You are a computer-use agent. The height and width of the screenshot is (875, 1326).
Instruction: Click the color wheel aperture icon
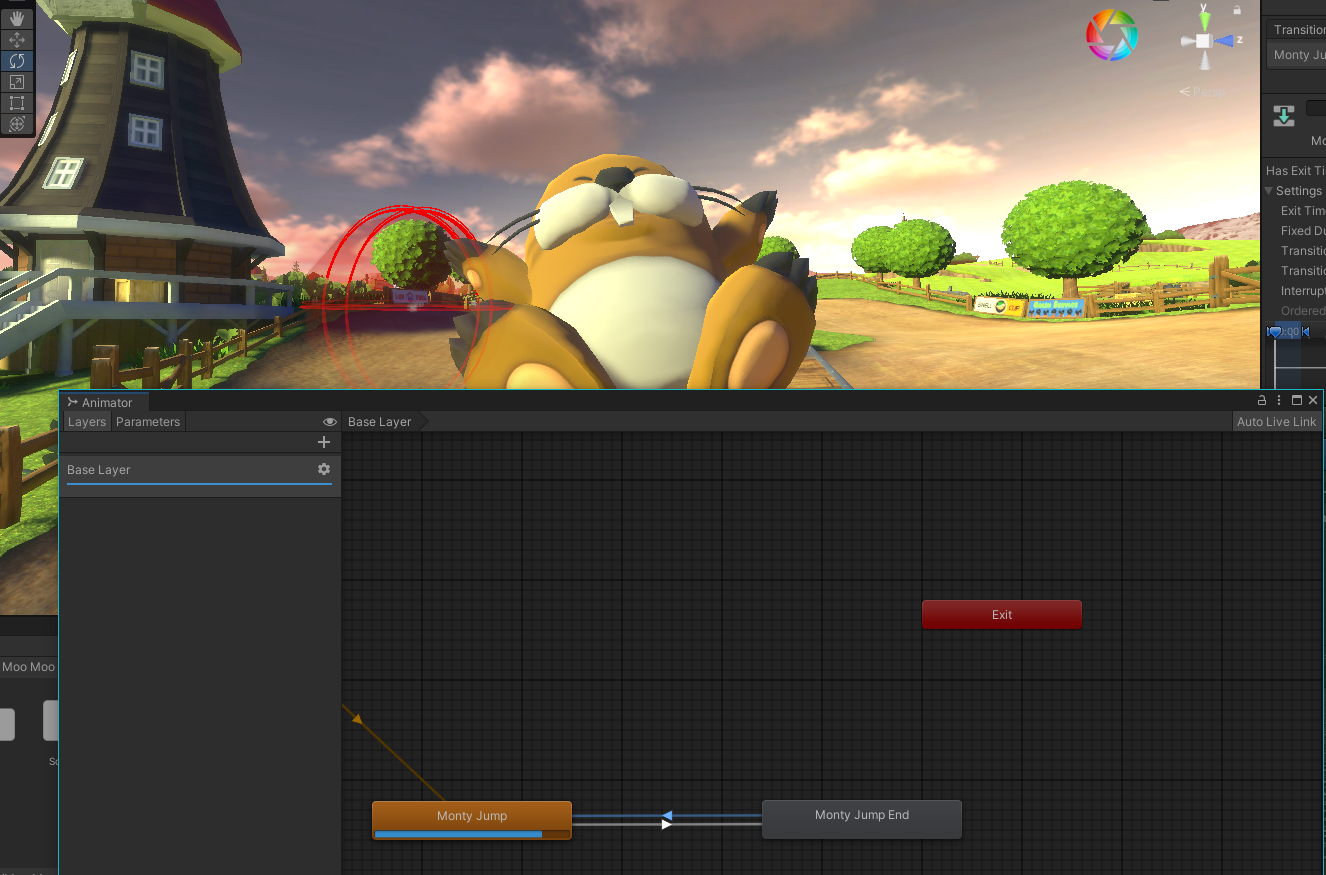pyautogui.click(x=1111, y=35)
